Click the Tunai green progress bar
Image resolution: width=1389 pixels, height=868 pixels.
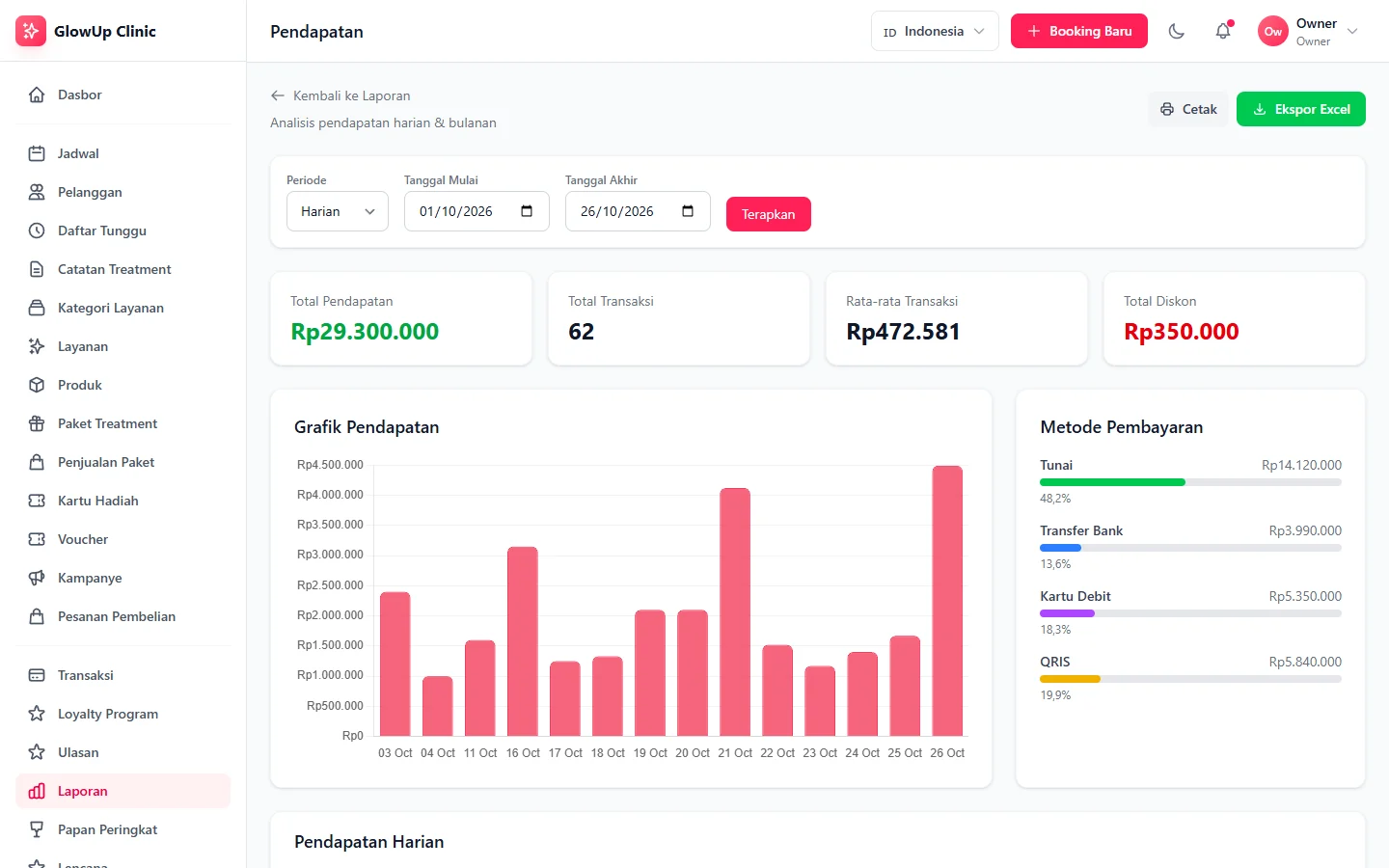click(1112, 482)
